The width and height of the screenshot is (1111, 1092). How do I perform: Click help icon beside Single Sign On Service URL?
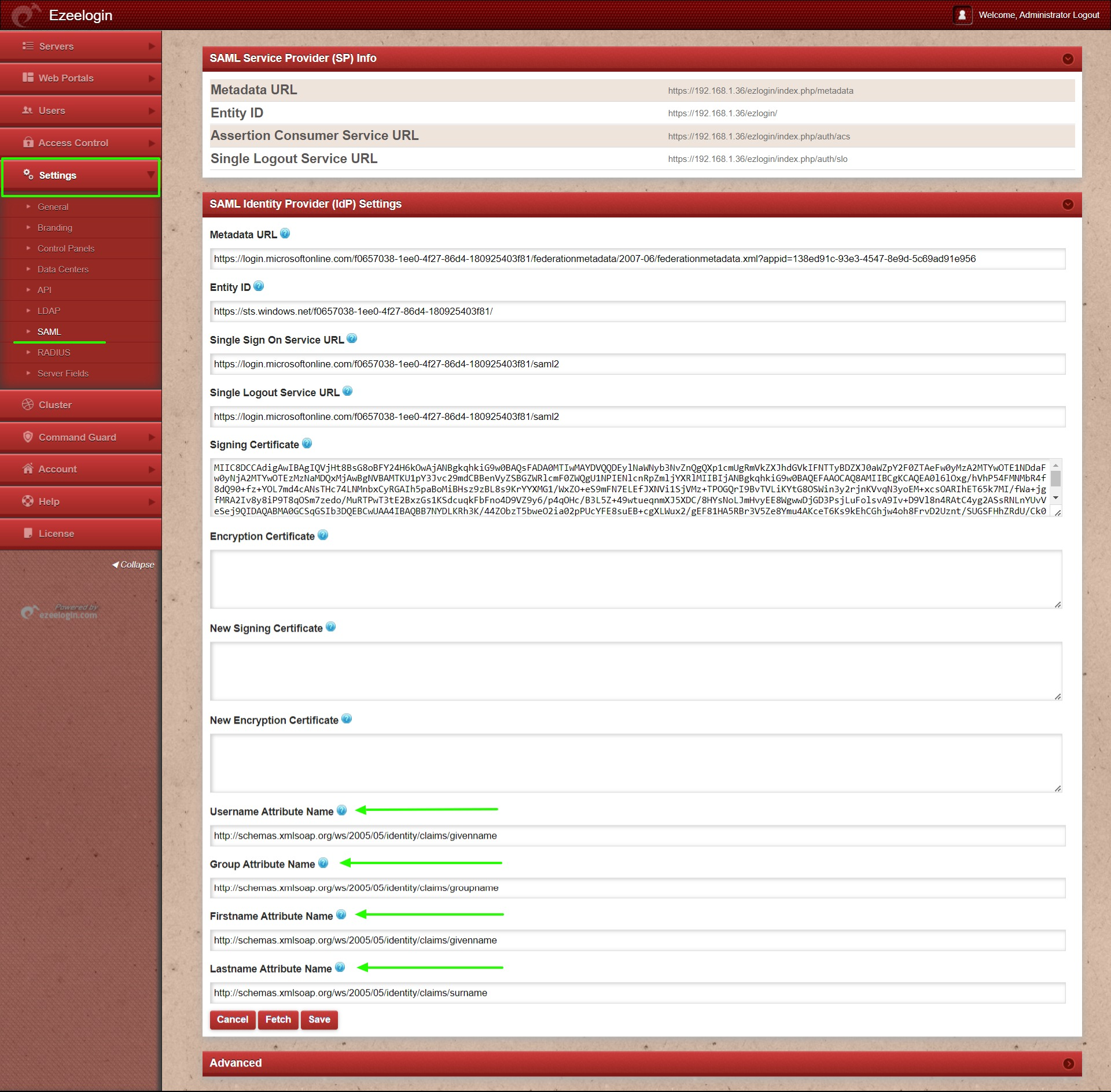coord(352,339)
